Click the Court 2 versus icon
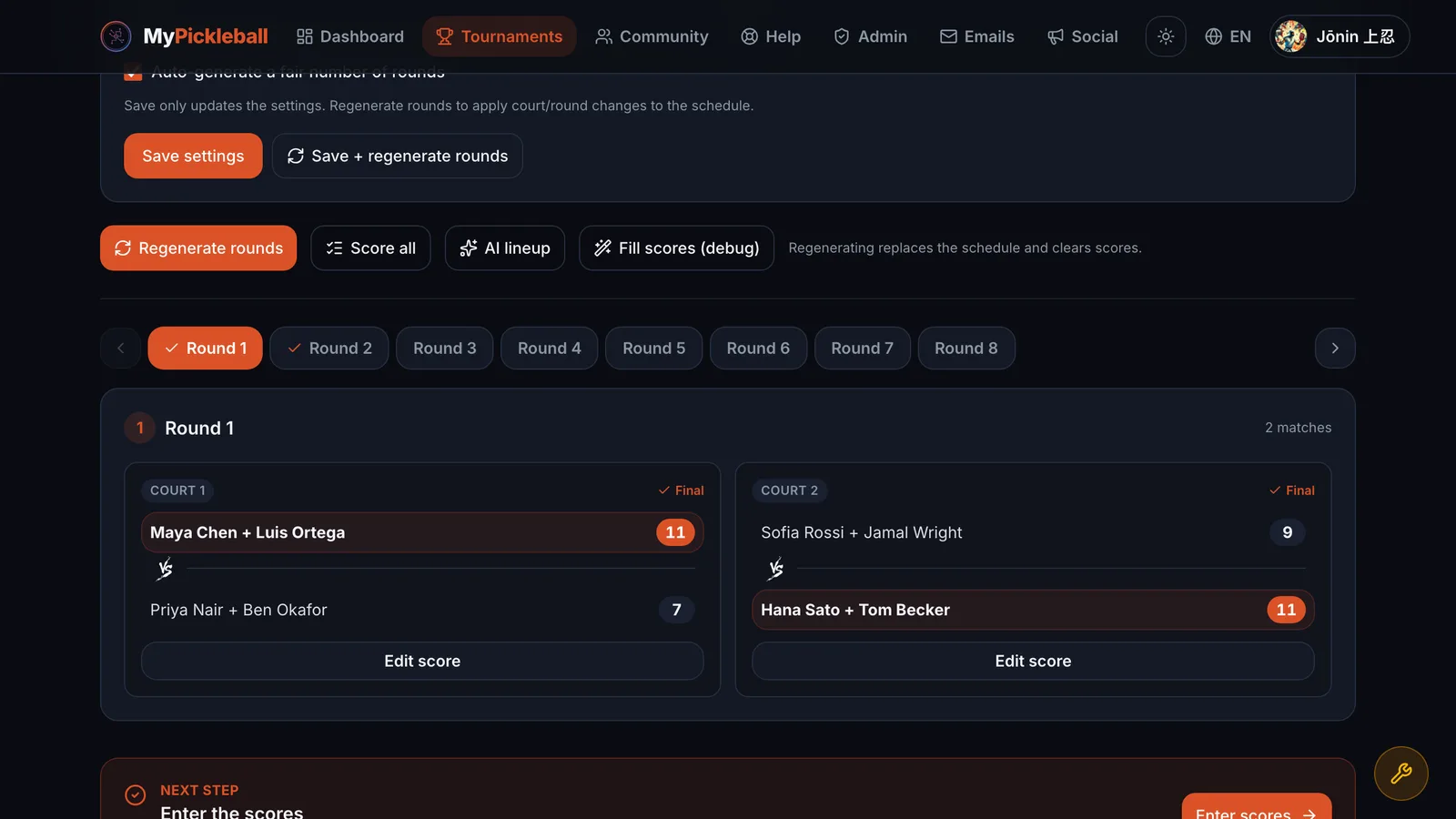The width and height of the screenshot is (1456, 819). (775, 570)
